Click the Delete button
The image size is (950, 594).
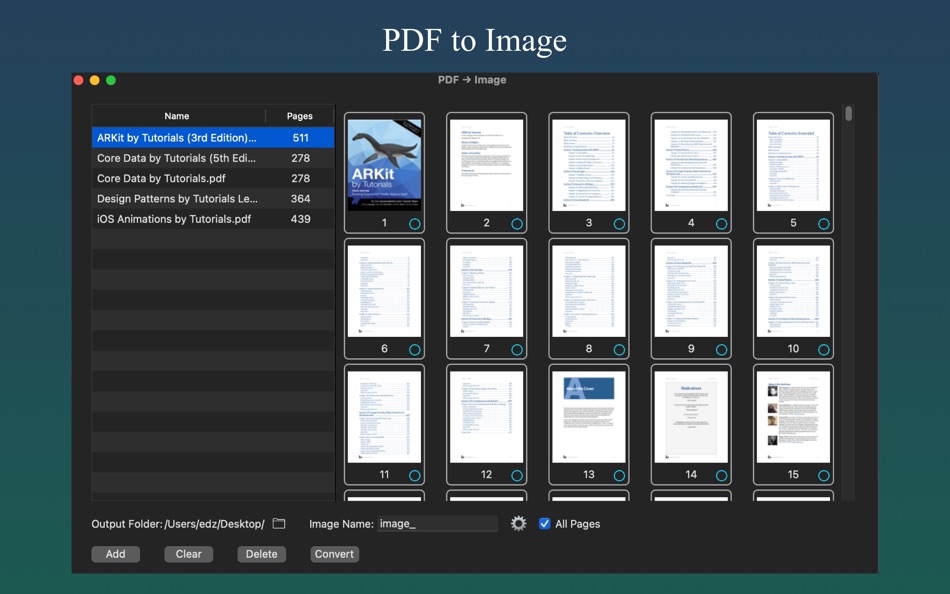(261, 554)
